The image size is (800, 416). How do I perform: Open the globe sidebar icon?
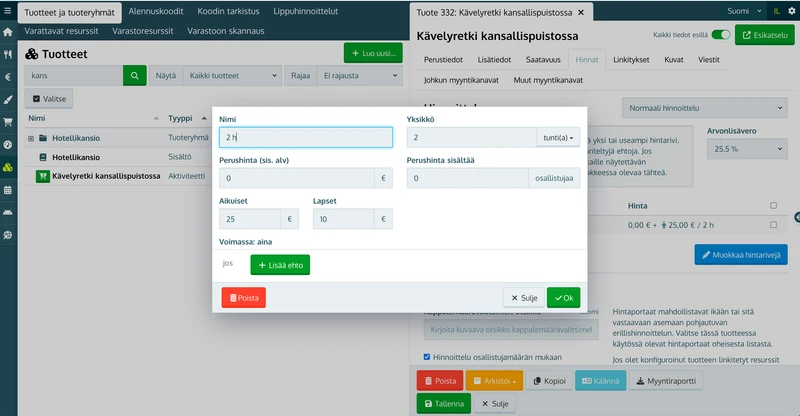[x=8, y=235]
